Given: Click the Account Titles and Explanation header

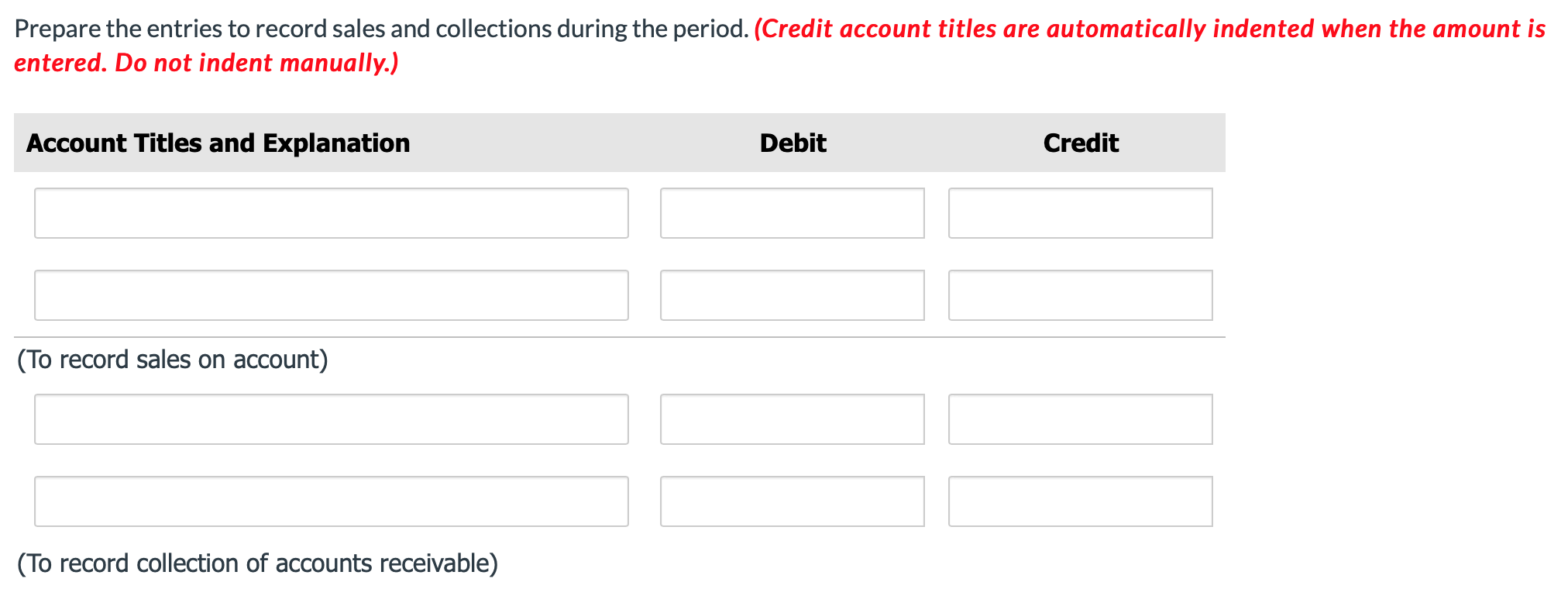Looking at the screenshot, I should [x=219, y=143].
